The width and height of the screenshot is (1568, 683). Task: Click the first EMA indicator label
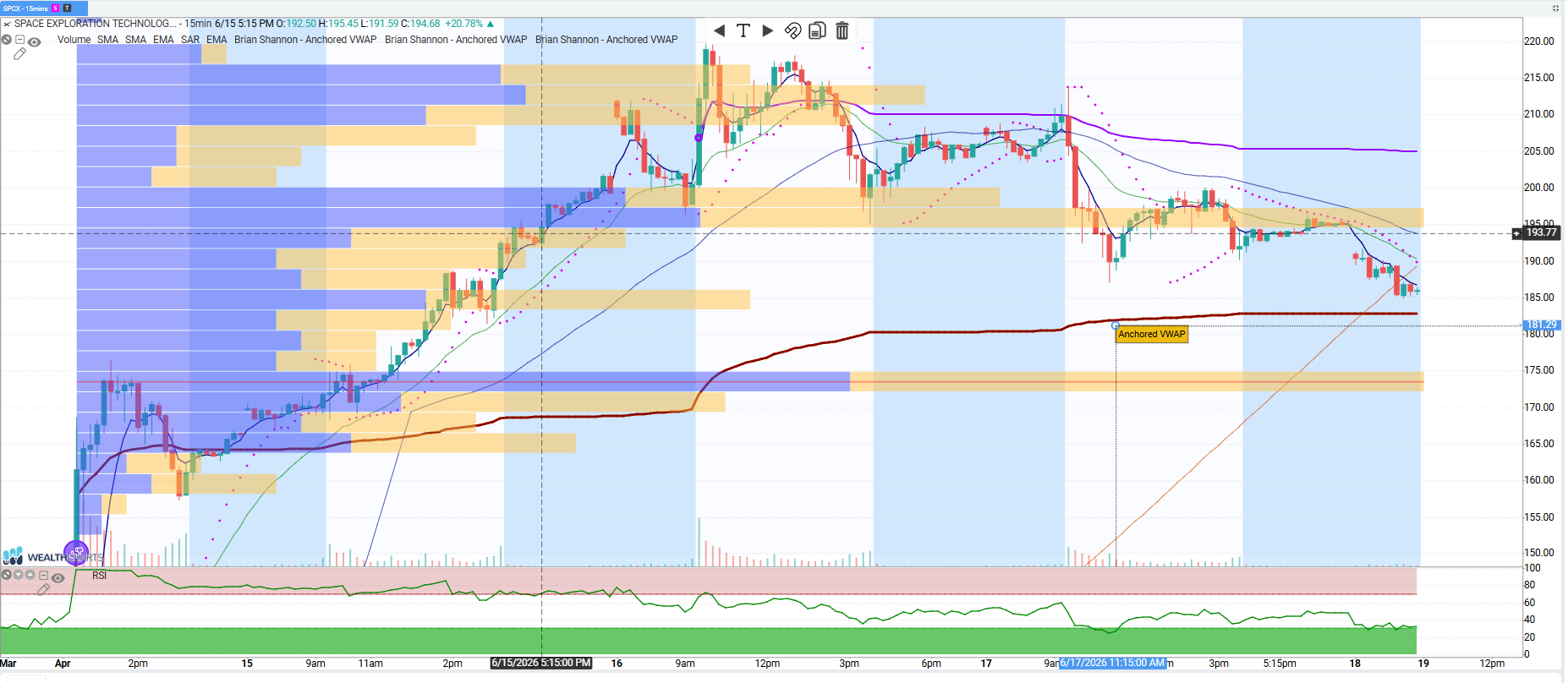(163, 40)
